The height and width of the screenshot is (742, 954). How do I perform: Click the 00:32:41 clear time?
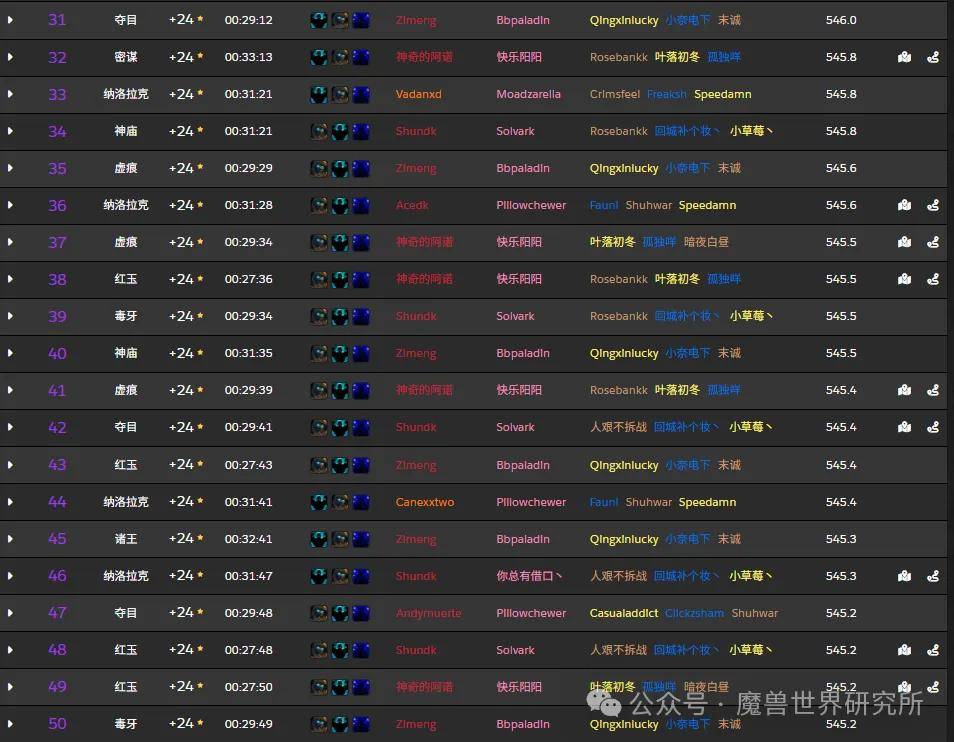[248, 539]
